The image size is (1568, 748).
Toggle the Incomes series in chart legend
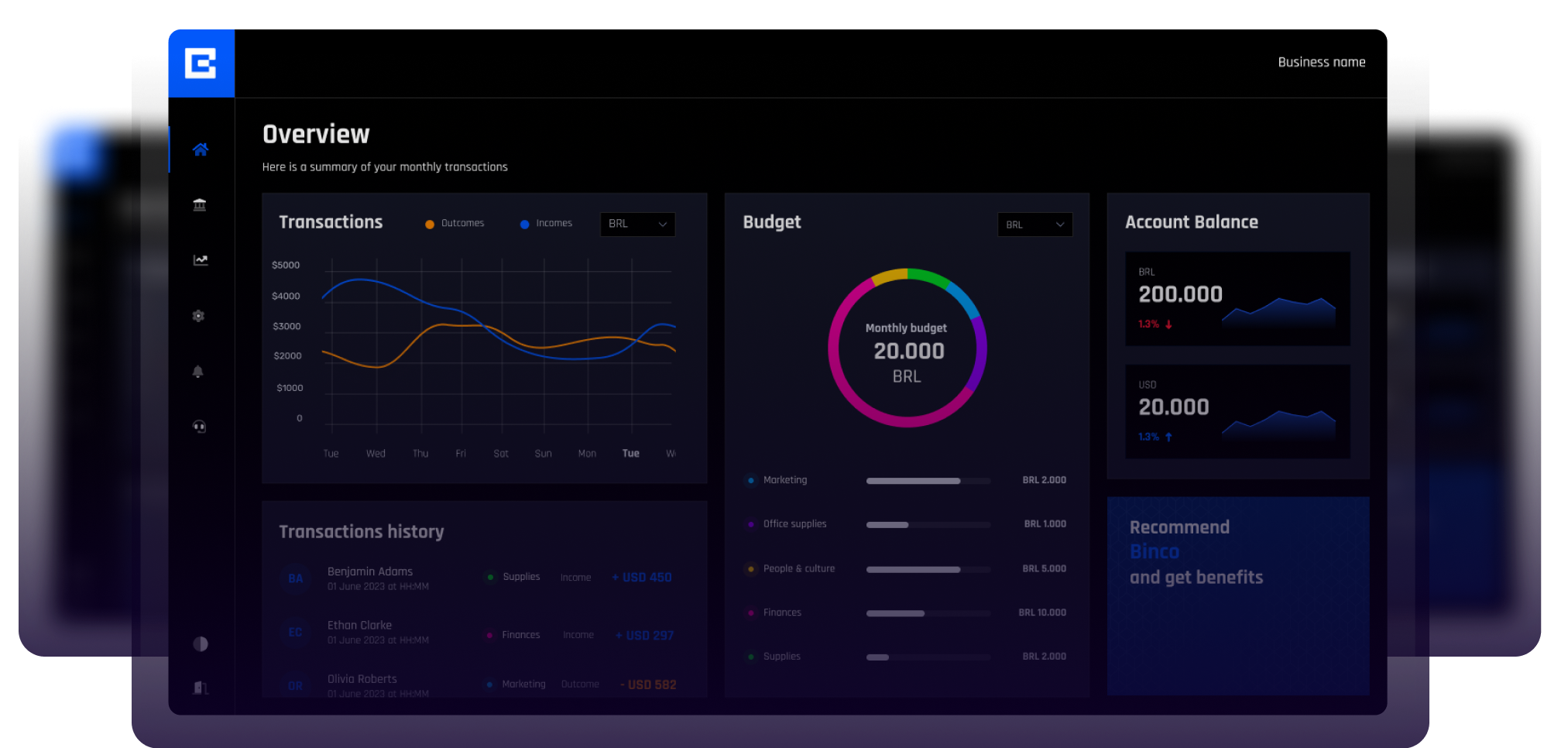click(x=547, y=224)
